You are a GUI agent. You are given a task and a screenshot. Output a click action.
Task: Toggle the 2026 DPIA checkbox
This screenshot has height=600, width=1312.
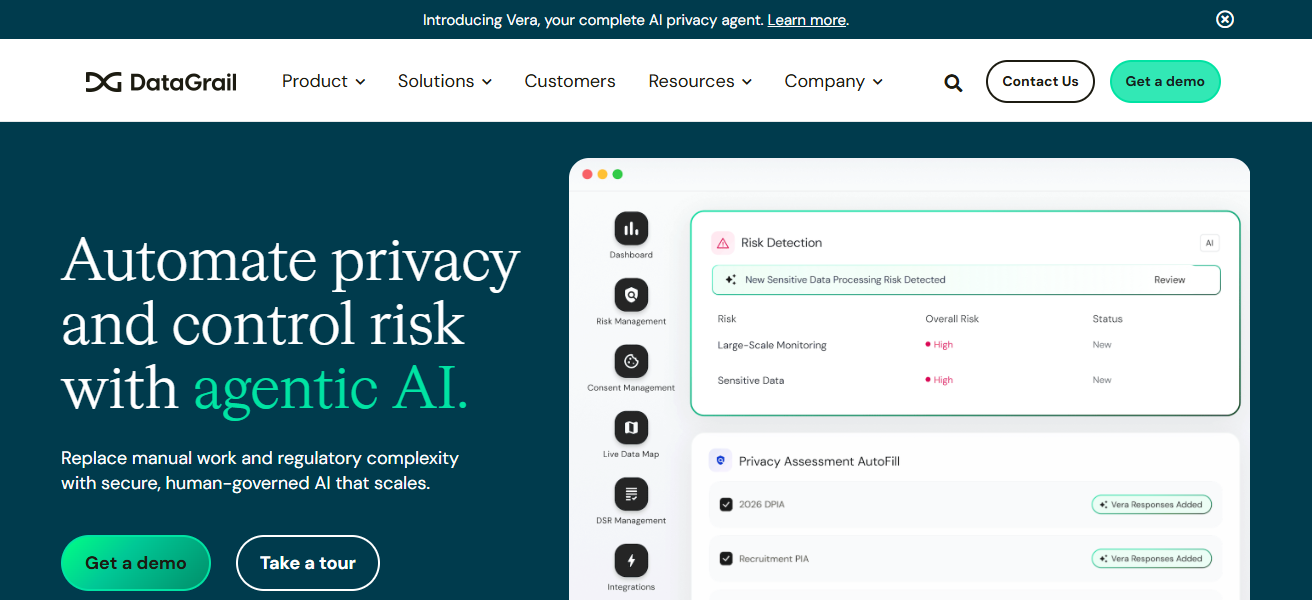pyautogui.click(x=726, y=505)
